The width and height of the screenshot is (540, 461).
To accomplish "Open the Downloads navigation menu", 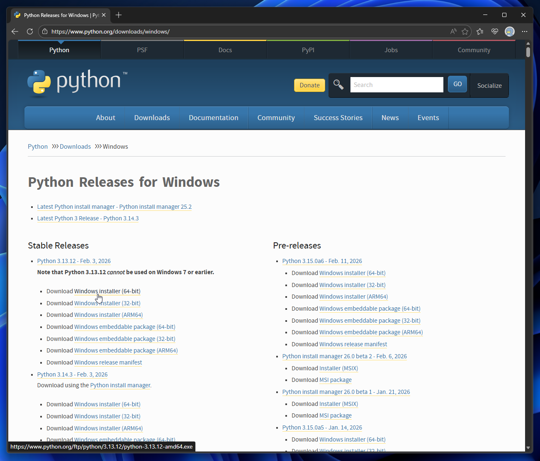I will coord(152,118).
